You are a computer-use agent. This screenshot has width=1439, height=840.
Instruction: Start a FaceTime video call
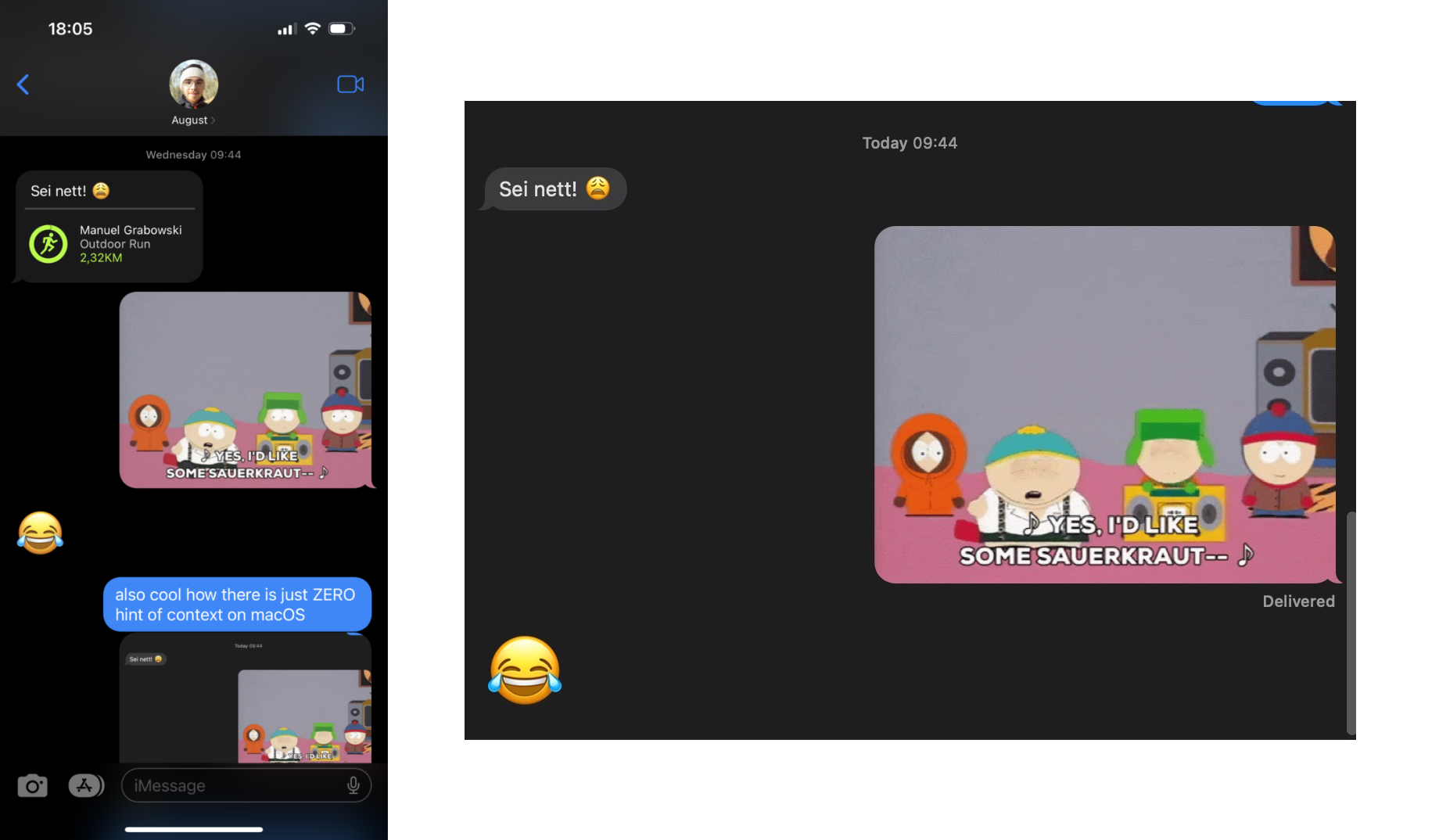(350, 84)
